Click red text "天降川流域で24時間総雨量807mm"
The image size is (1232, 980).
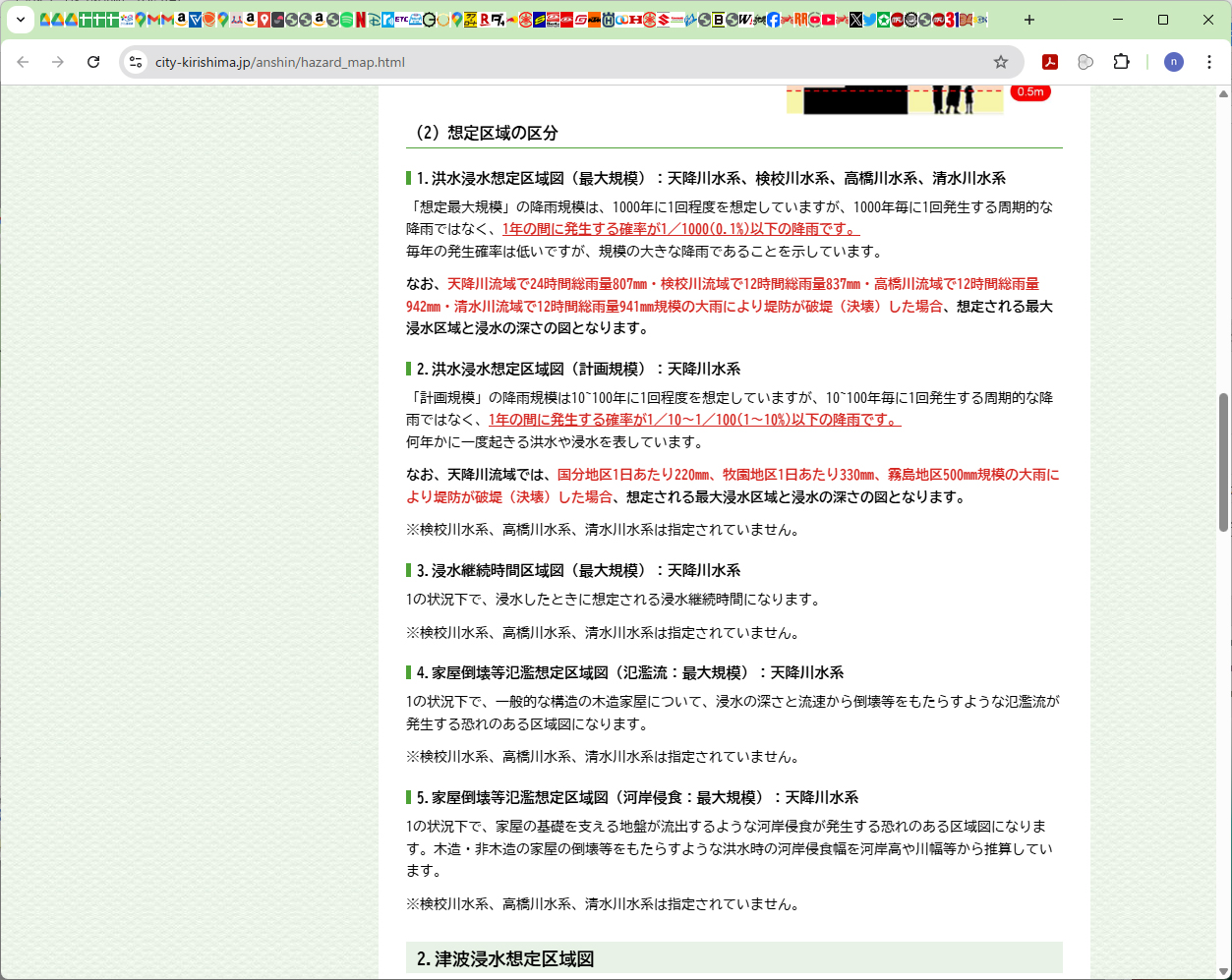pyautogui.click(x=547, y=284)
